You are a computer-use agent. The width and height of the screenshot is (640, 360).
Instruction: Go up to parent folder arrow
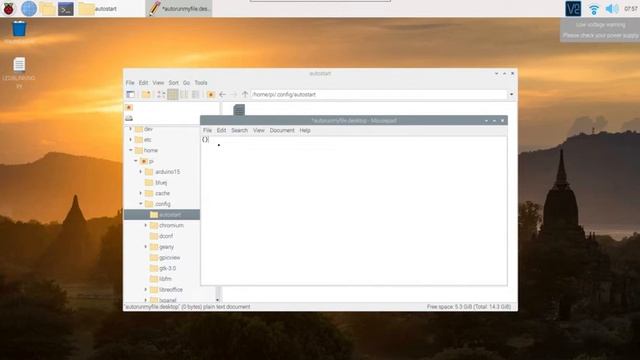point(245,94)
